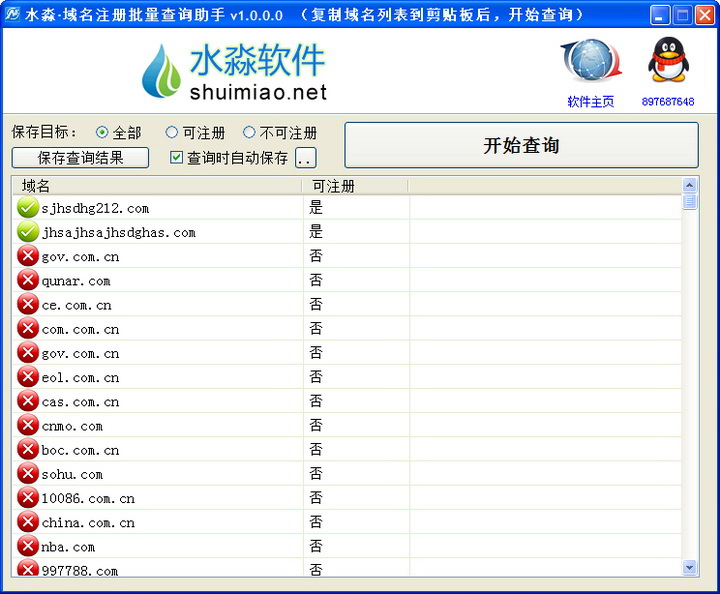
Task: Open the software homepage globe icon
Action: point(591,62)
